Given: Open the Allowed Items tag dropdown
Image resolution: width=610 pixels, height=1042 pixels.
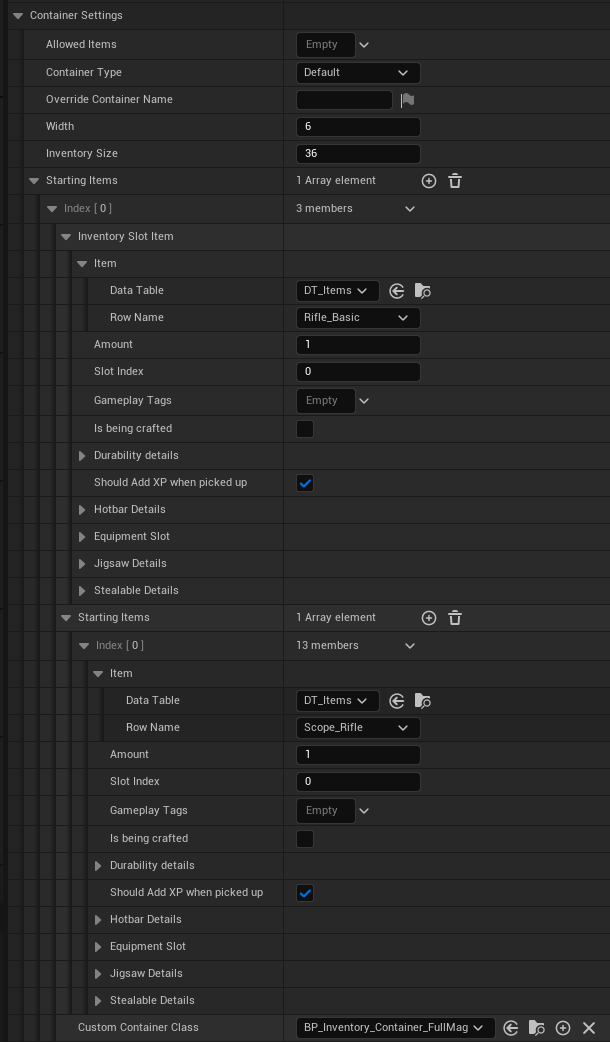Looking at the screenshot, I should (363, 45).
